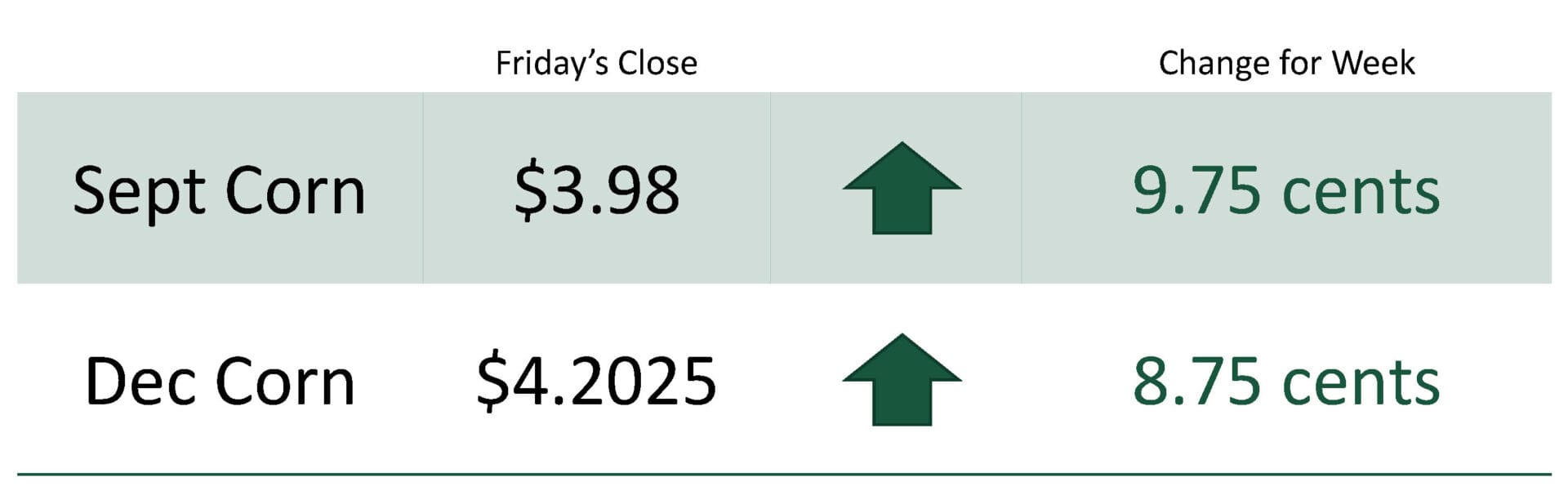
Task: Select the Change for Week column header
Action: [1286, 63]
